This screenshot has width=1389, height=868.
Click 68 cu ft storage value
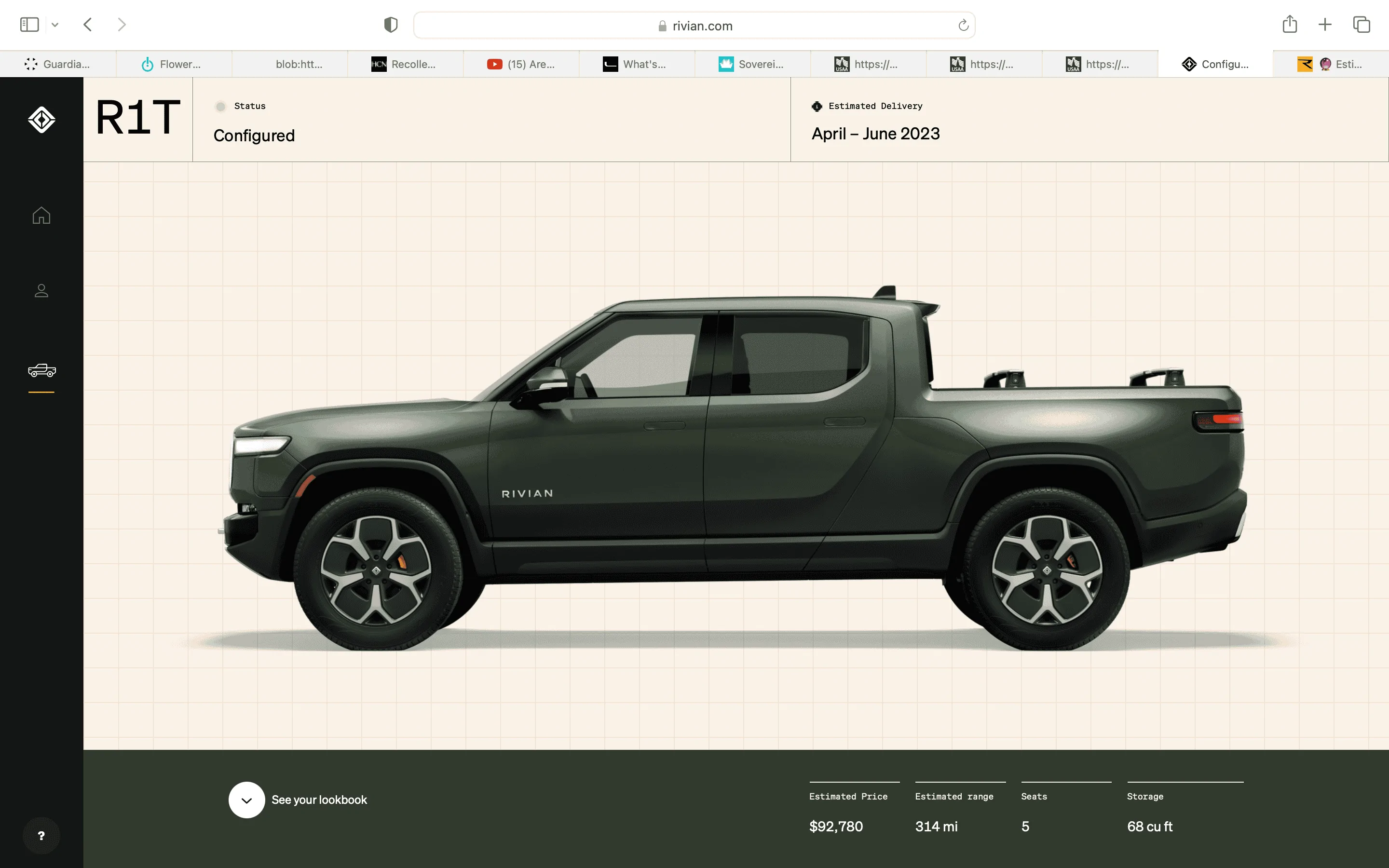(1150, 827)
